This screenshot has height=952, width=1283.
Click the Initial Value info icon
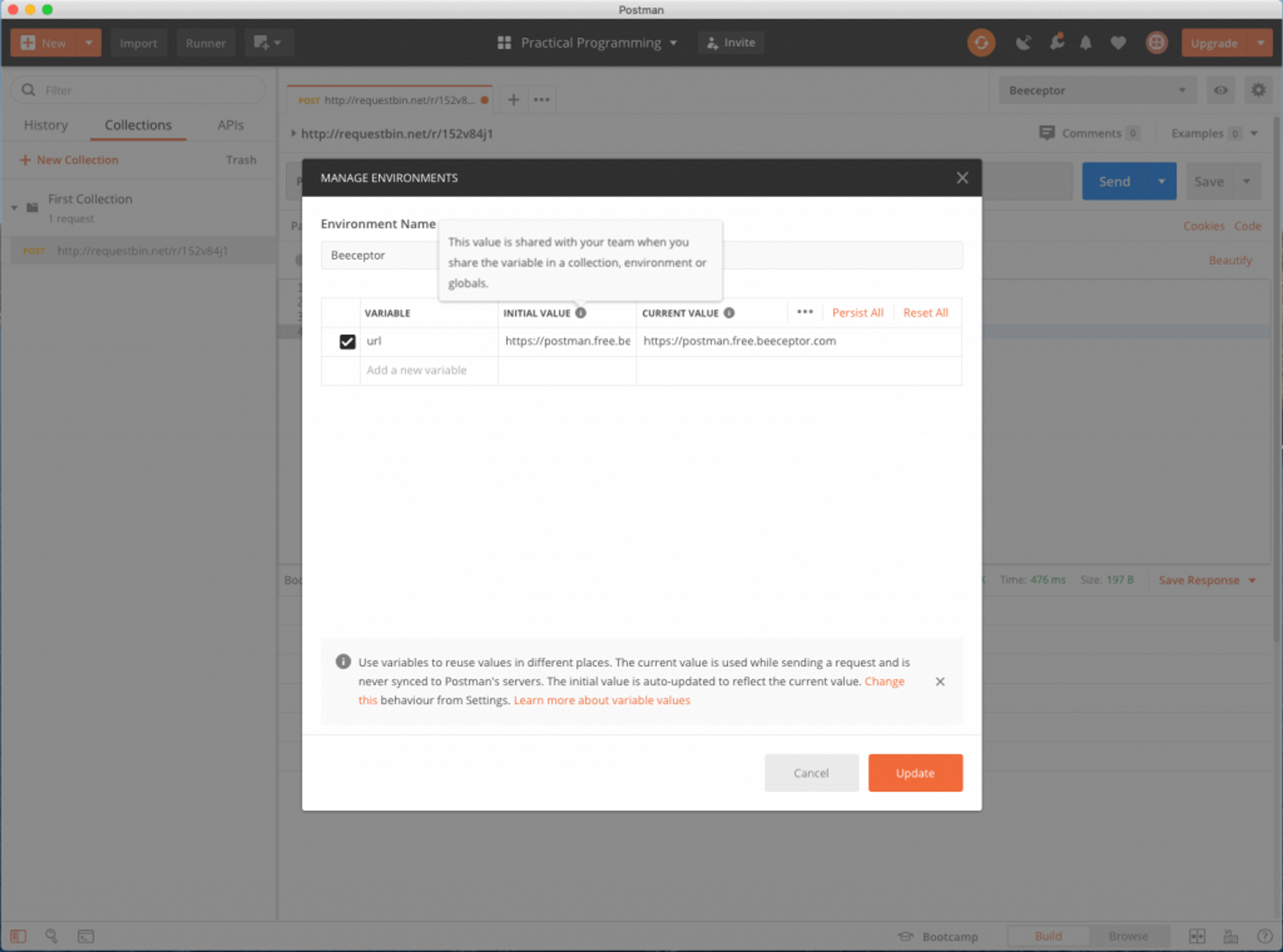pyautogui.click(x=580, y=313)
